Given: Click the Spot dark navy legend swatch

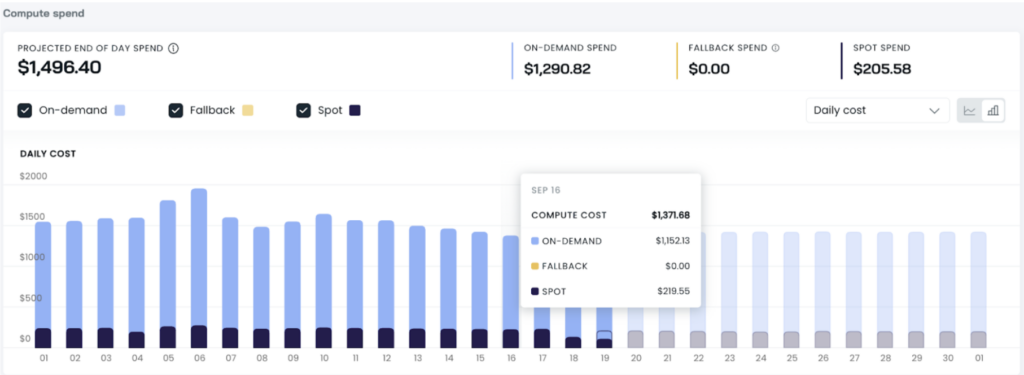Looking at the screenshot, I should point(355,110).
